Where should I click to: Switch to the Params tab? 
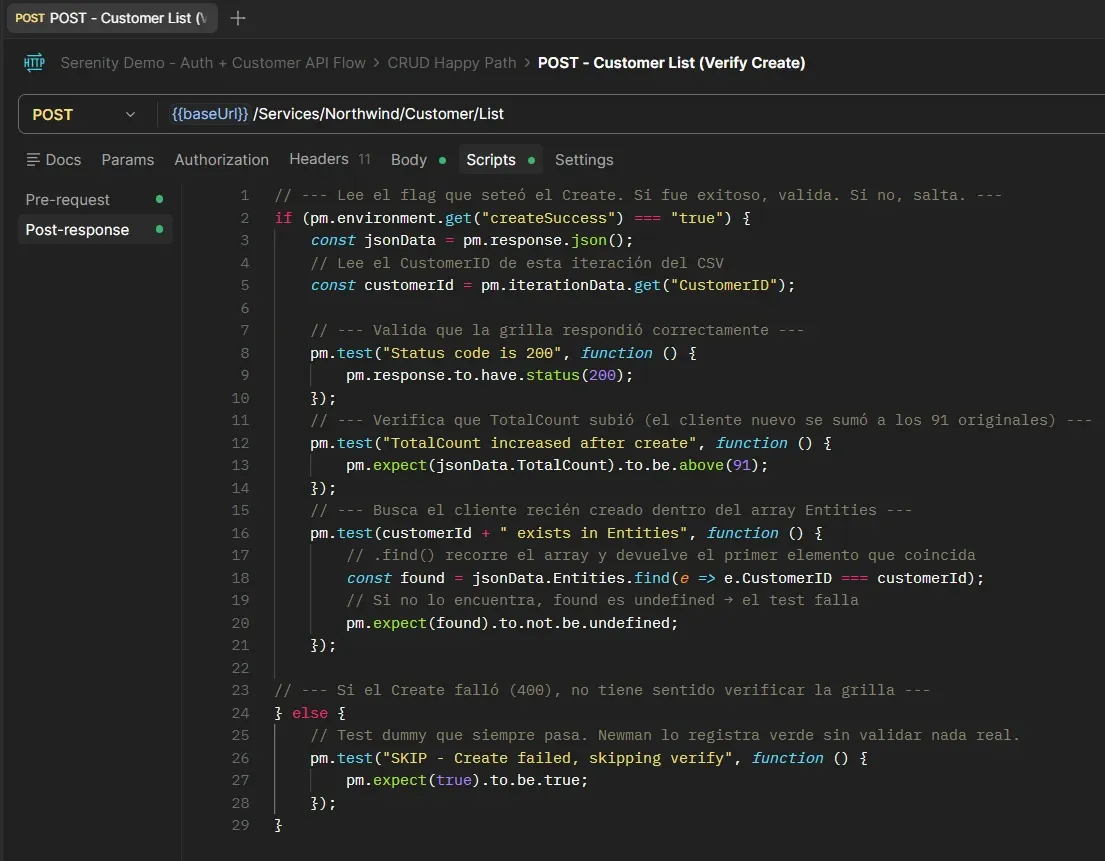128,160
